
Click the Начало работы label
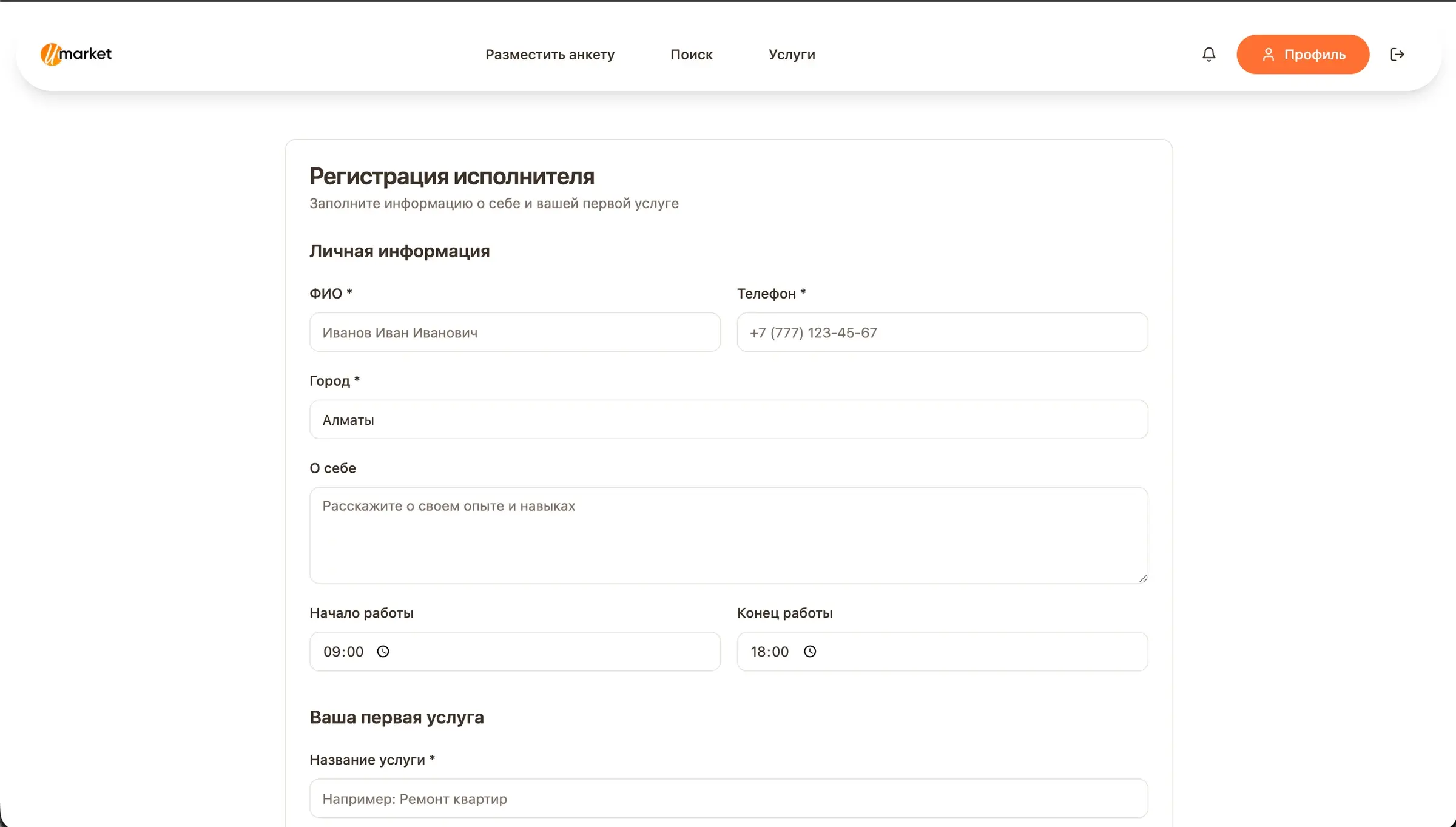(x=362, y=613)
